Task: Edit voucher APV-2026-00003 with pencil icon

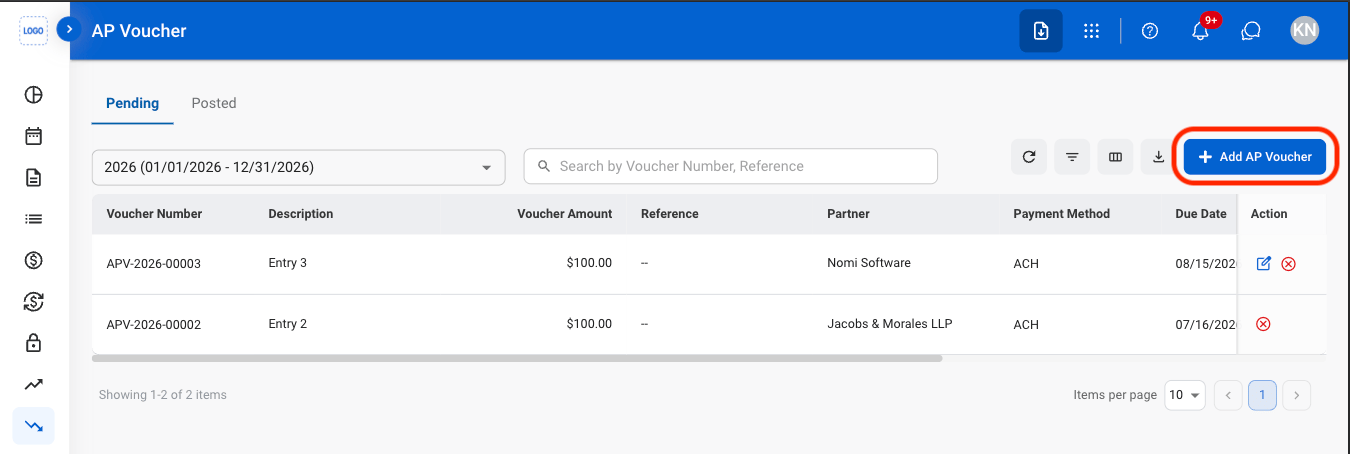Action: click(1263, 263)
